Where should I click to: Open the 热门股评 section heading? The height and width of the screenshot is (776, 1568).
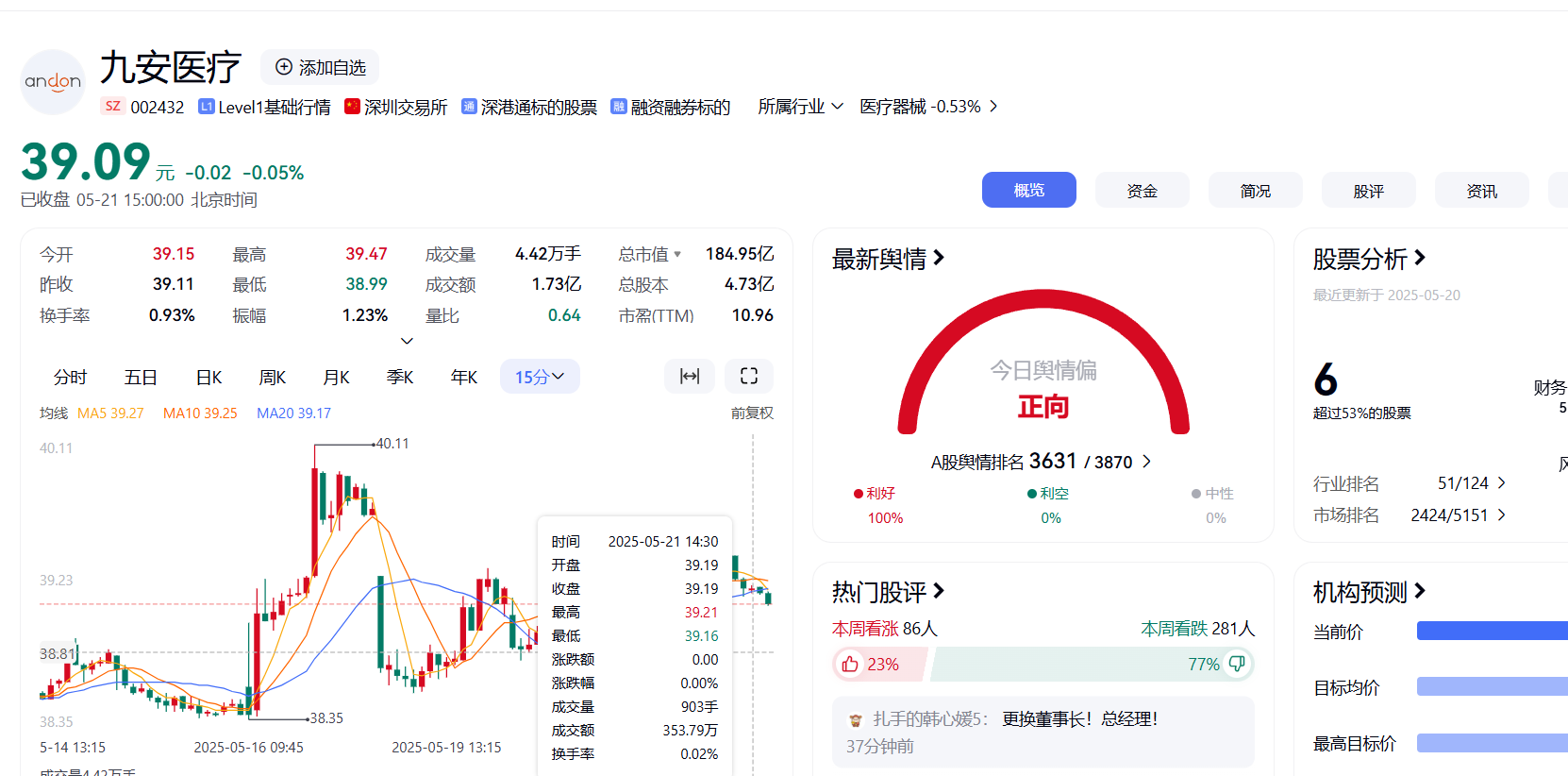point(888,592)
